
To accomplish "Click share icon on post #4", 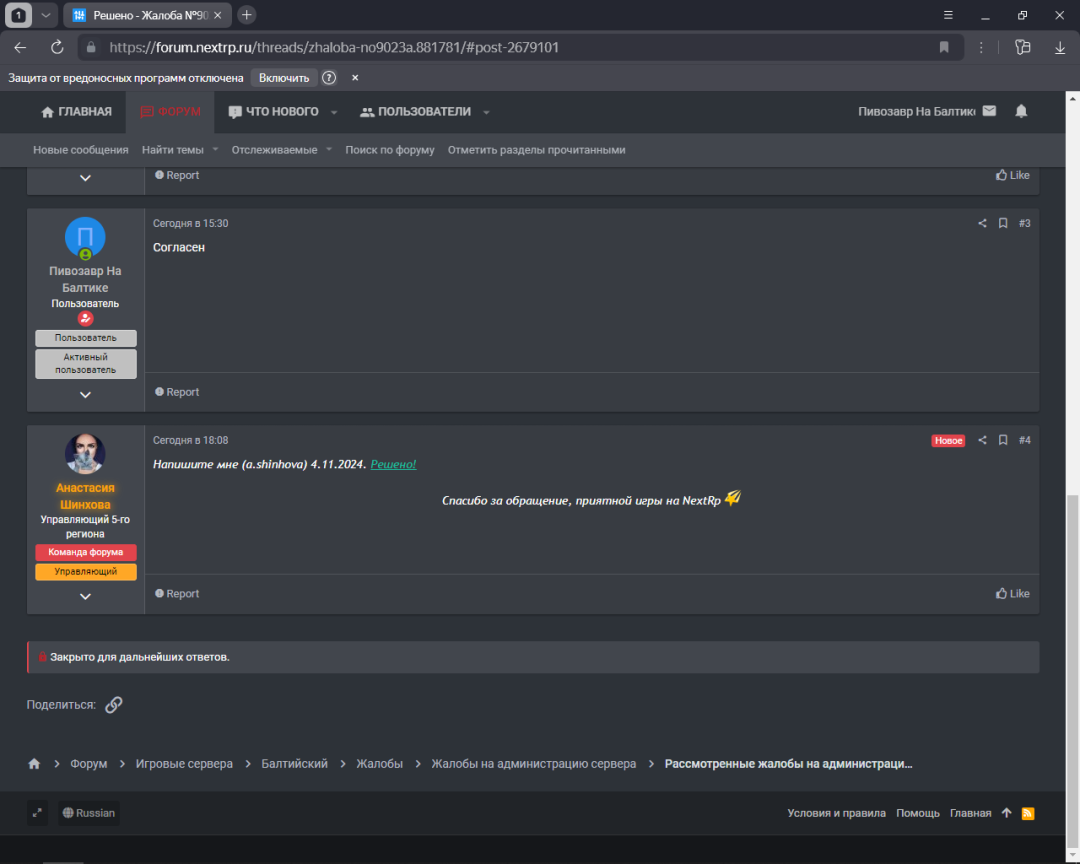I will tap(982, 440).
